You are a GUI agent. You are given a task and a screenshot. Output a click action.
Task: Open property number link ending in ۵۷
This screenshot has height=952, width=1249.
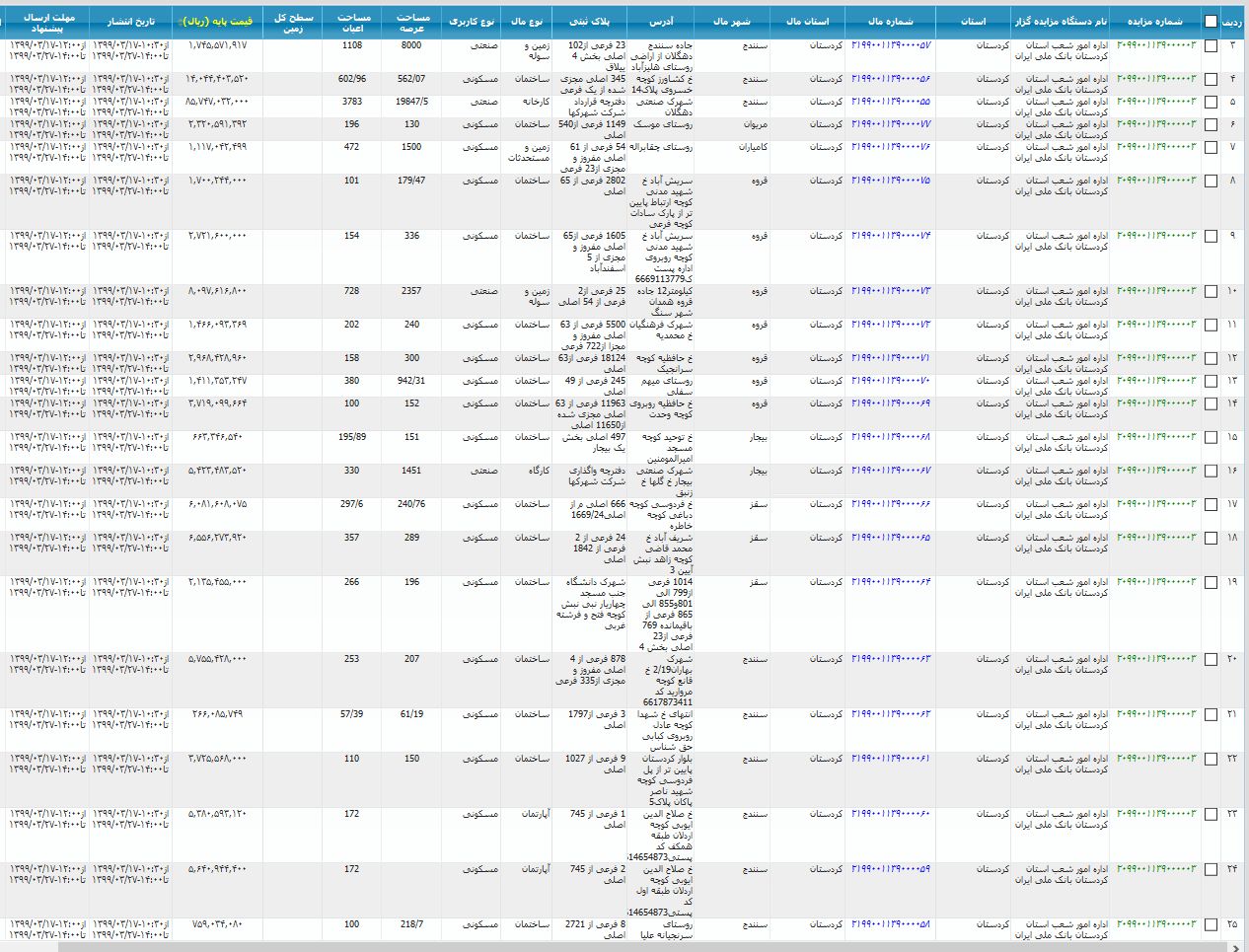click(890, 45)
